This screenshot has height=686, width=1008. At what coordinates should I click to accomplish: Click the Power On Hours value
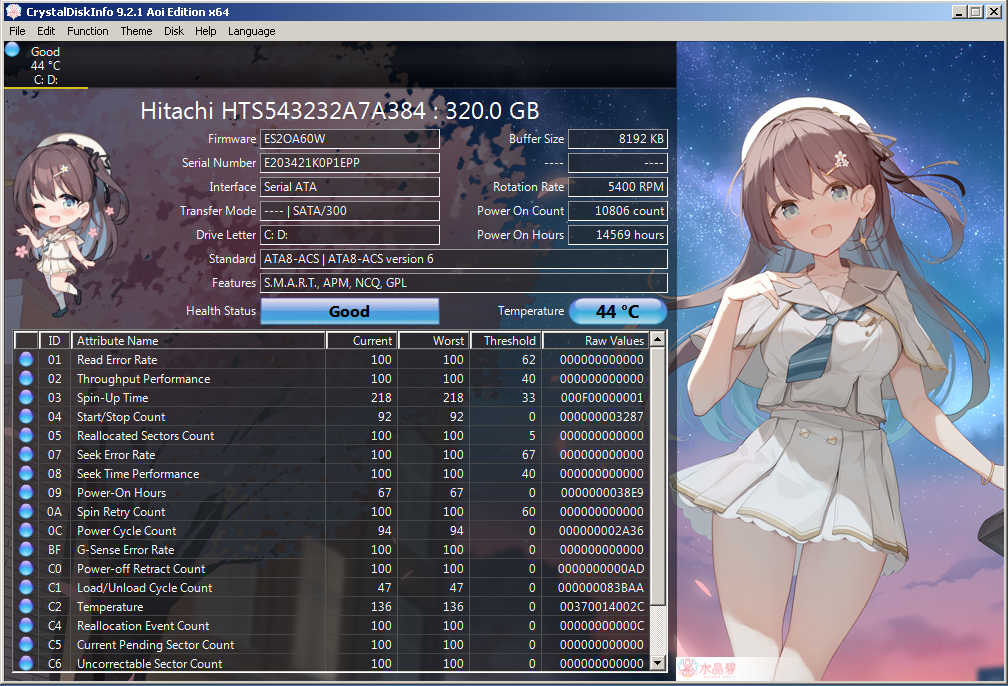(x=617, y=235)
